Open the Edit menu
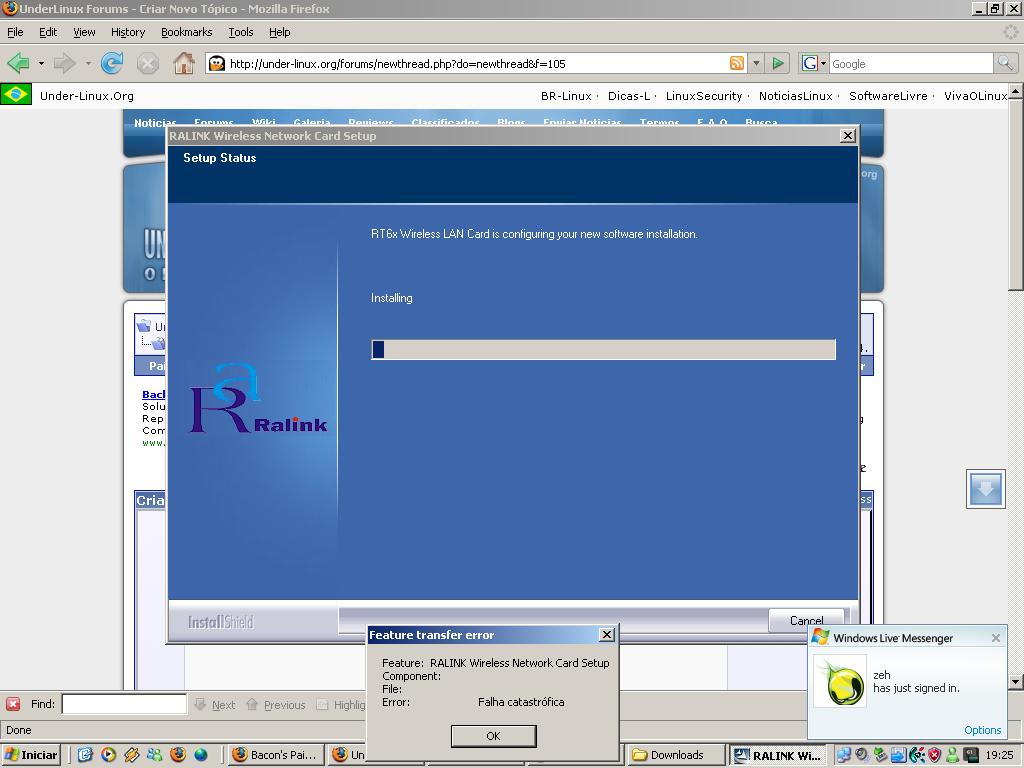The image size is (1024, 768). click(48, 32)
